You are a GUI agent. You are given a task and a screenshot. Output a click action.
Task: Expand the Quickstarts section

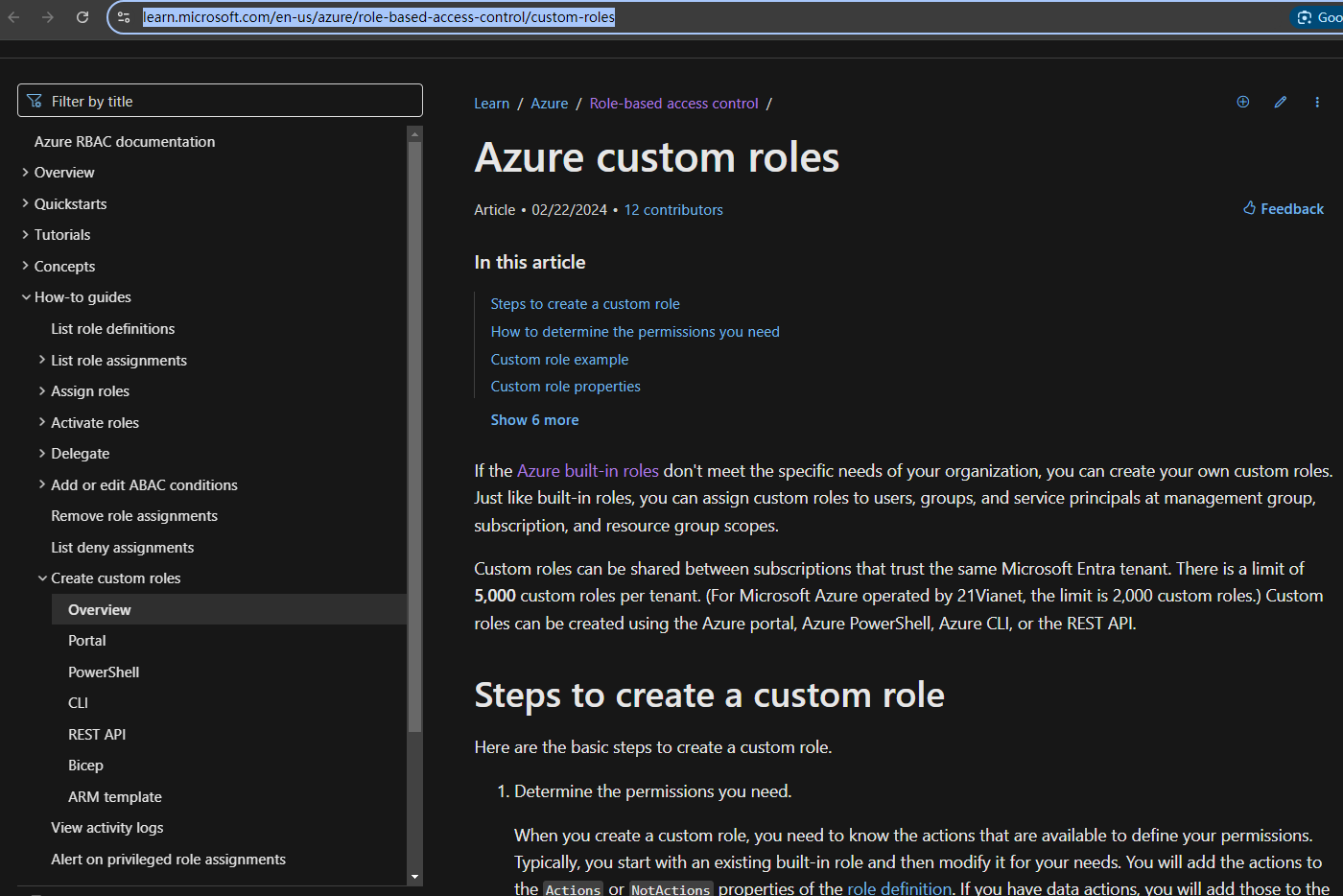tap(26, 203)
